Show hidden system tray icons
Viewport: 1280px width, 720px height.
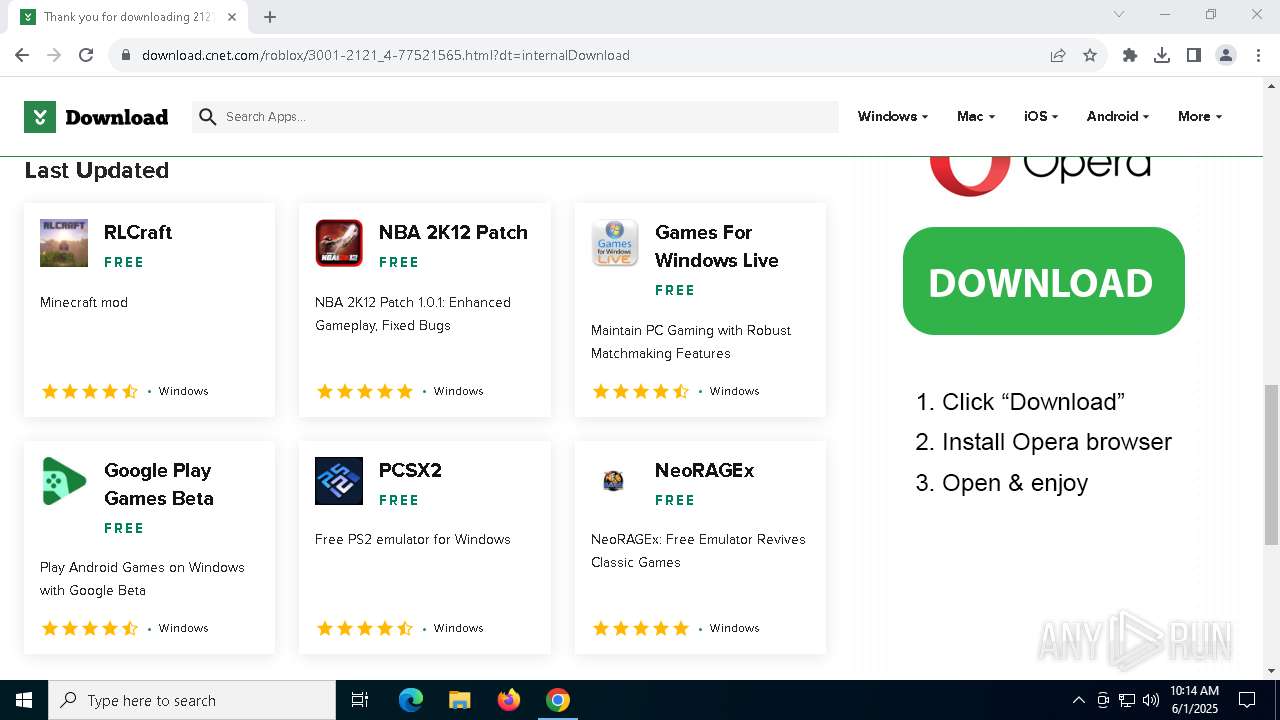pos(1078,700)
